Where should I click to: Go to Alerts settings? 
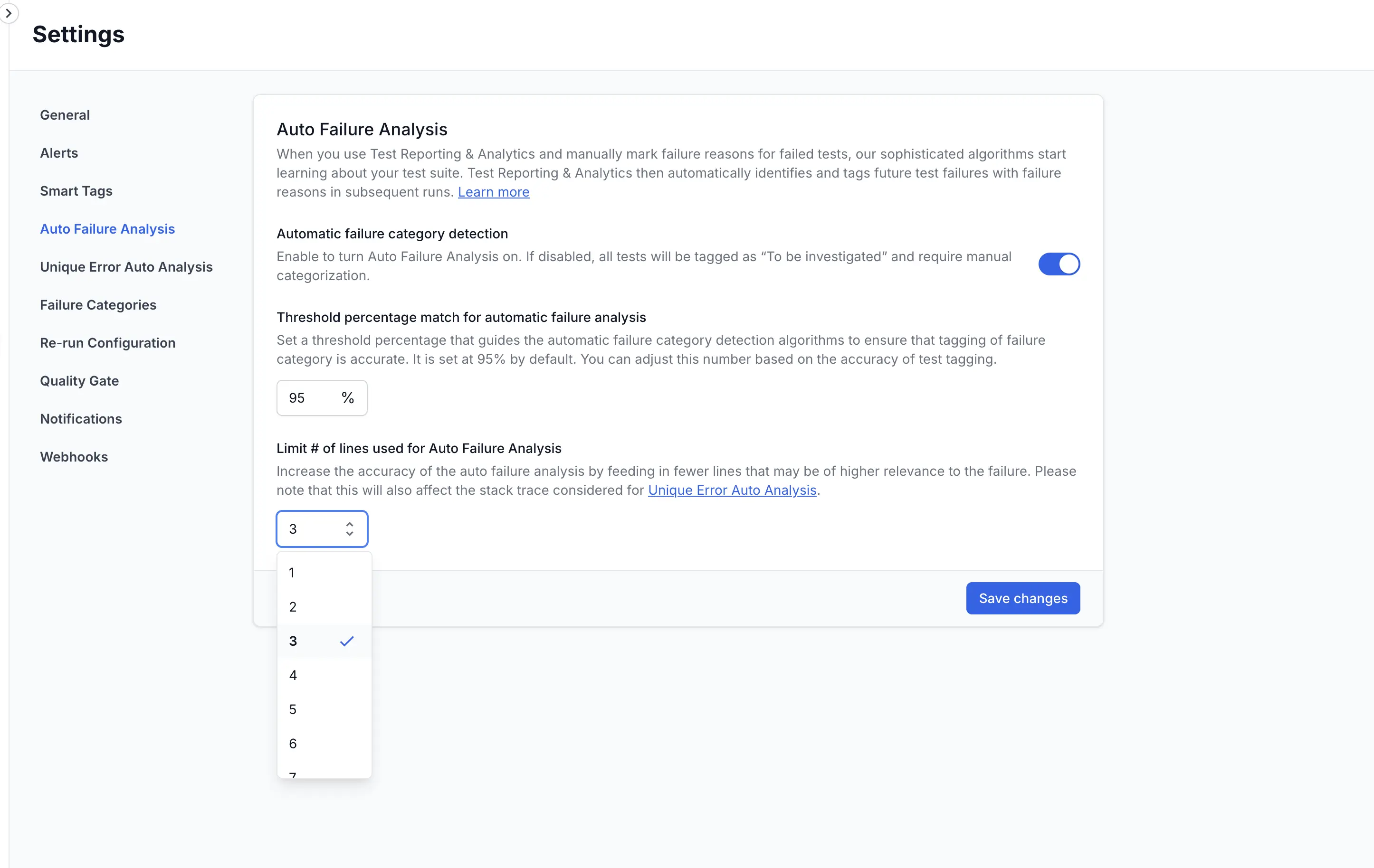[59, 153]
